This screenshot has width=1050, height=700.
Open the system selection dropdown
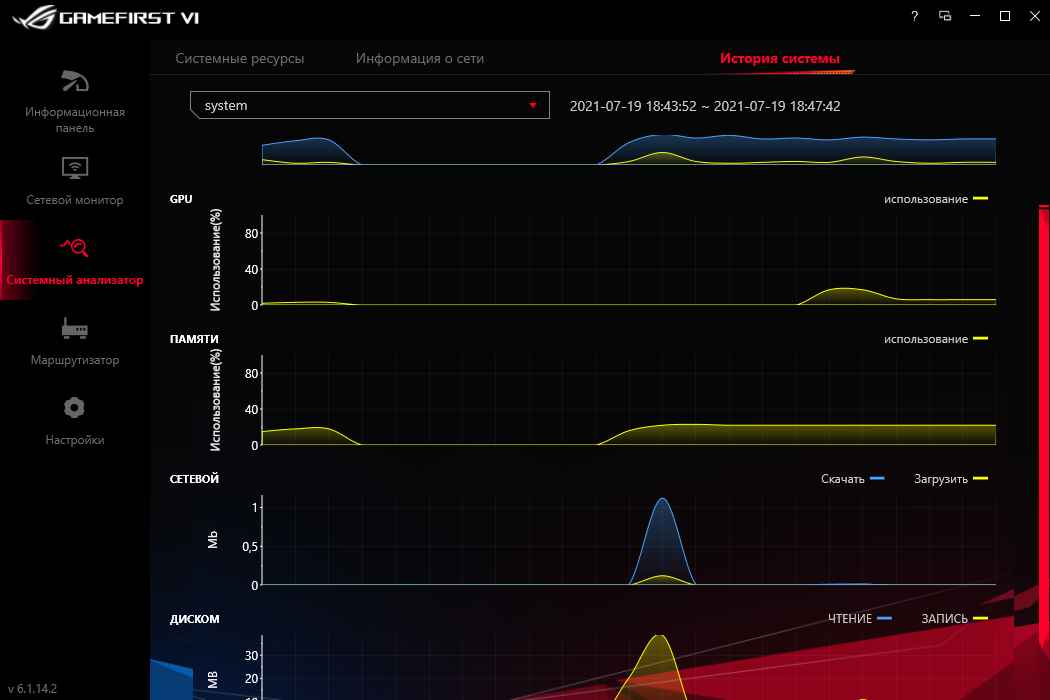[x=370, y=105]
